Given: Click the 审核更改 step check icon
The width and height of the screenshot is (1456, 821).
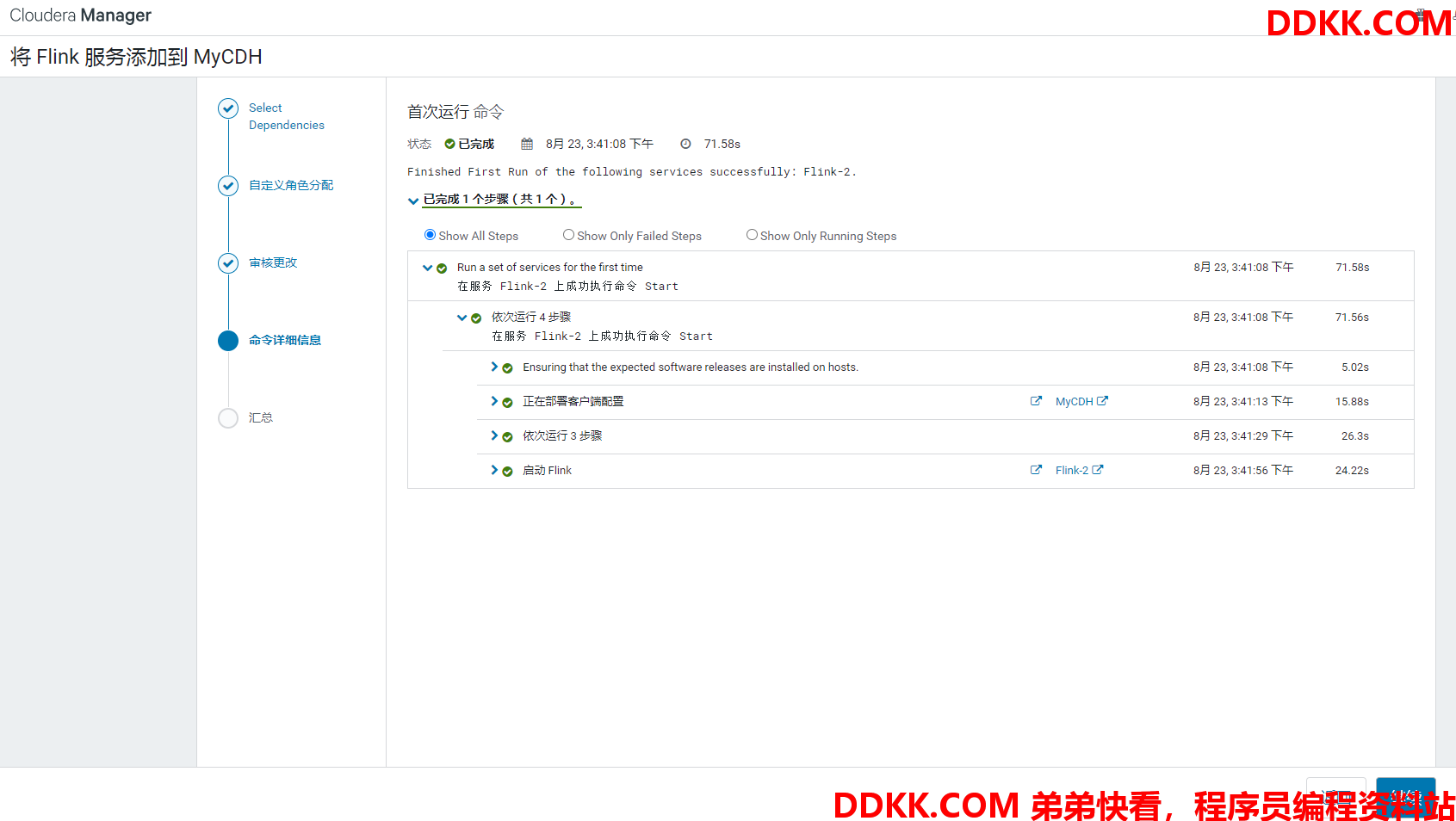Looking at the screenshot, I should (228, 263).
